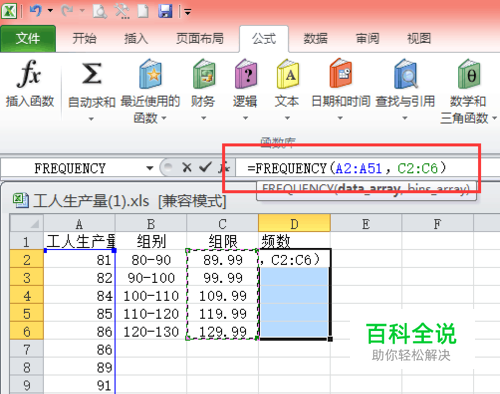Expand the 自动求和 dropdown arrow
500x394 pixels.
pos(91,118)
